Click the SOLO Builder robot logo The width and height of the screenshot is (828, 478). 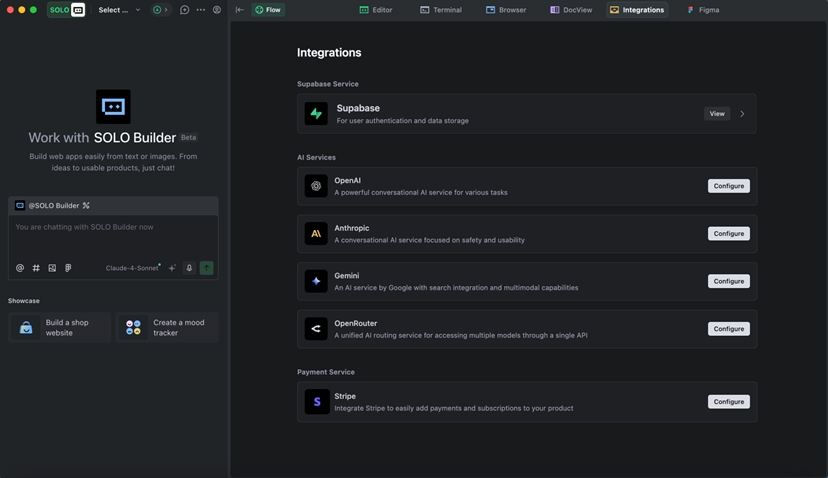pos(113,107)
